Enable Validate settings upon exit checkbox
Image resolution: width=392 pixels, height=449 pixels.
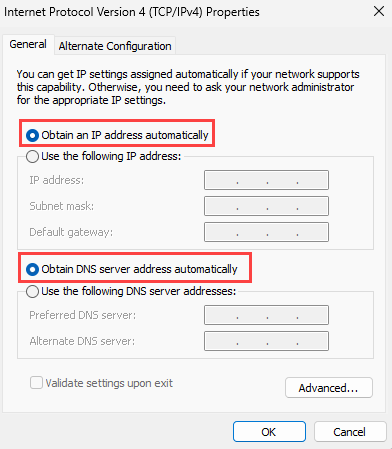pyautogui.click(x=36, y=383)
